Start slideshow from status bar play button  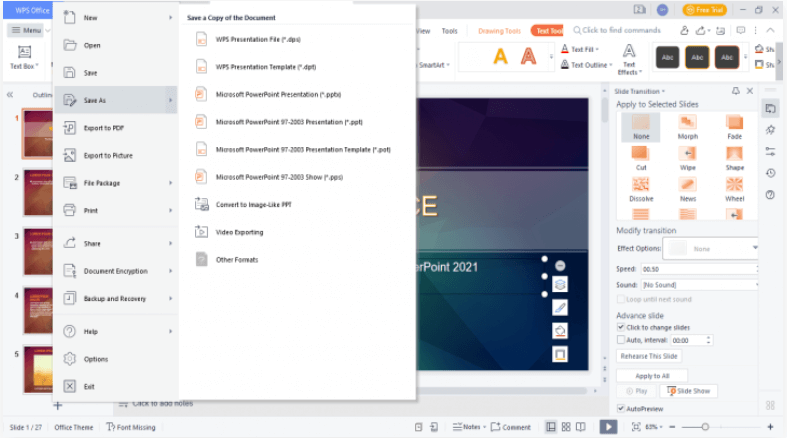tap(608, 427)
